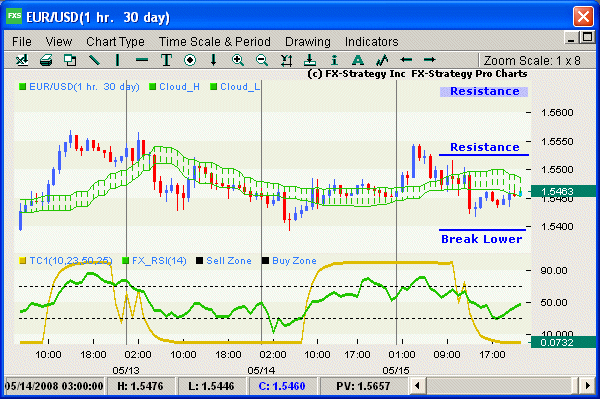Click the H: 1.5476 status field
Image resolution: width=600 pixels, height=399 pixels.
pos(140,386)
